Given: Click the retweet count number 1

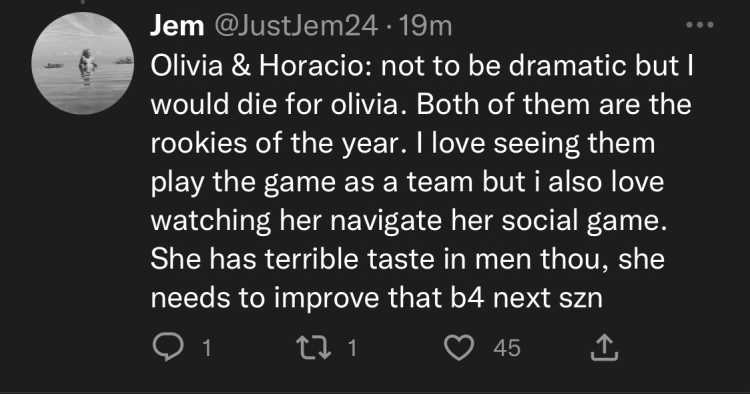Looking at the screenshot, I should pyautogui.click(x=353, y=348).
